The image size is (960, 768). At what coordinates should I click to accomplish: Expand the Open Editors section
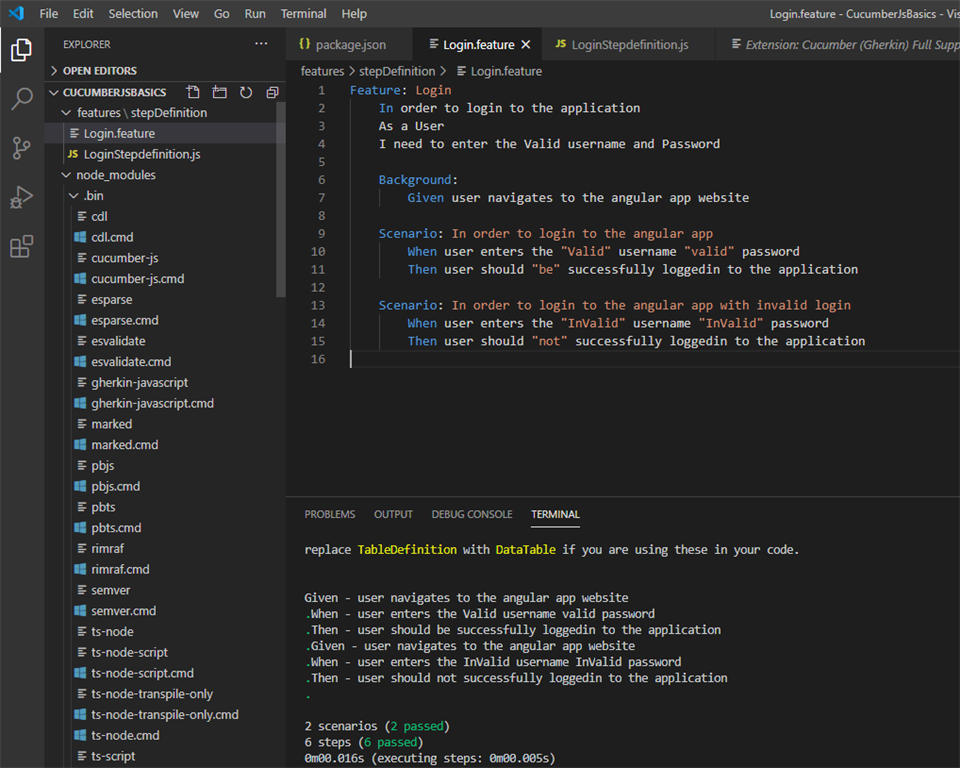click(99, 71)
